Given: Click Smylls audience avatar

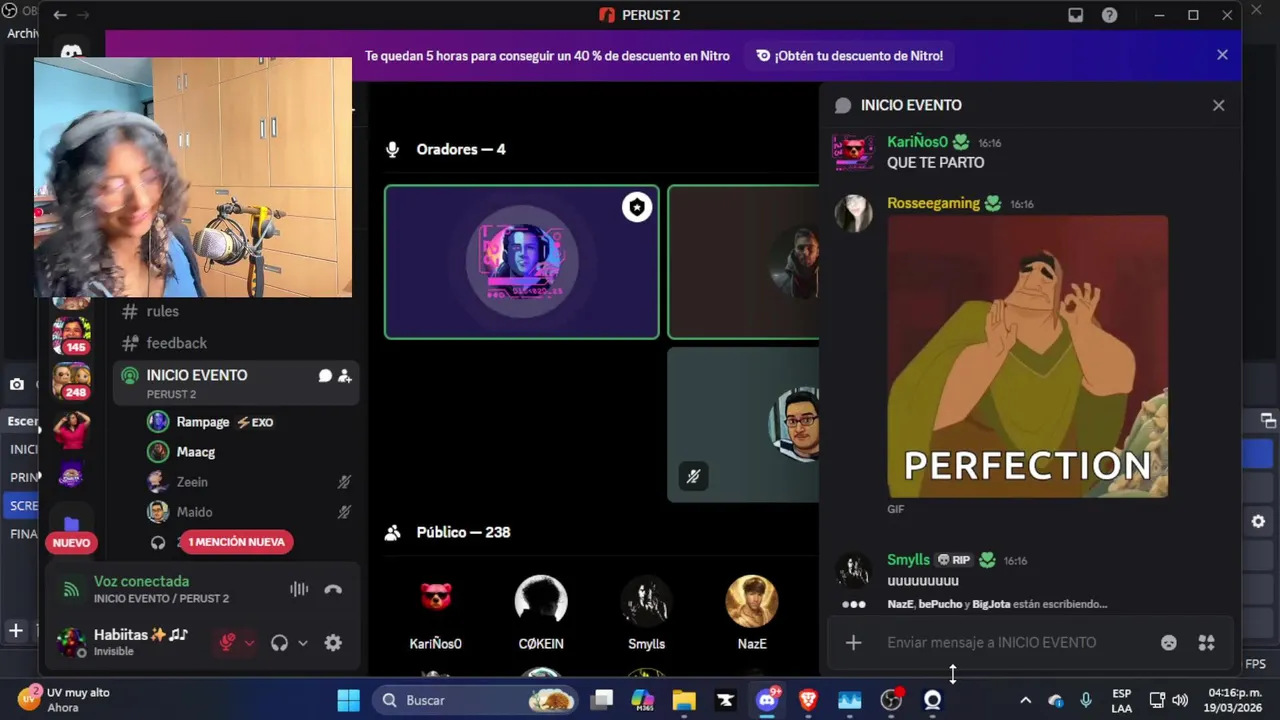Looking at the screenshot, I should pos(646,600).
